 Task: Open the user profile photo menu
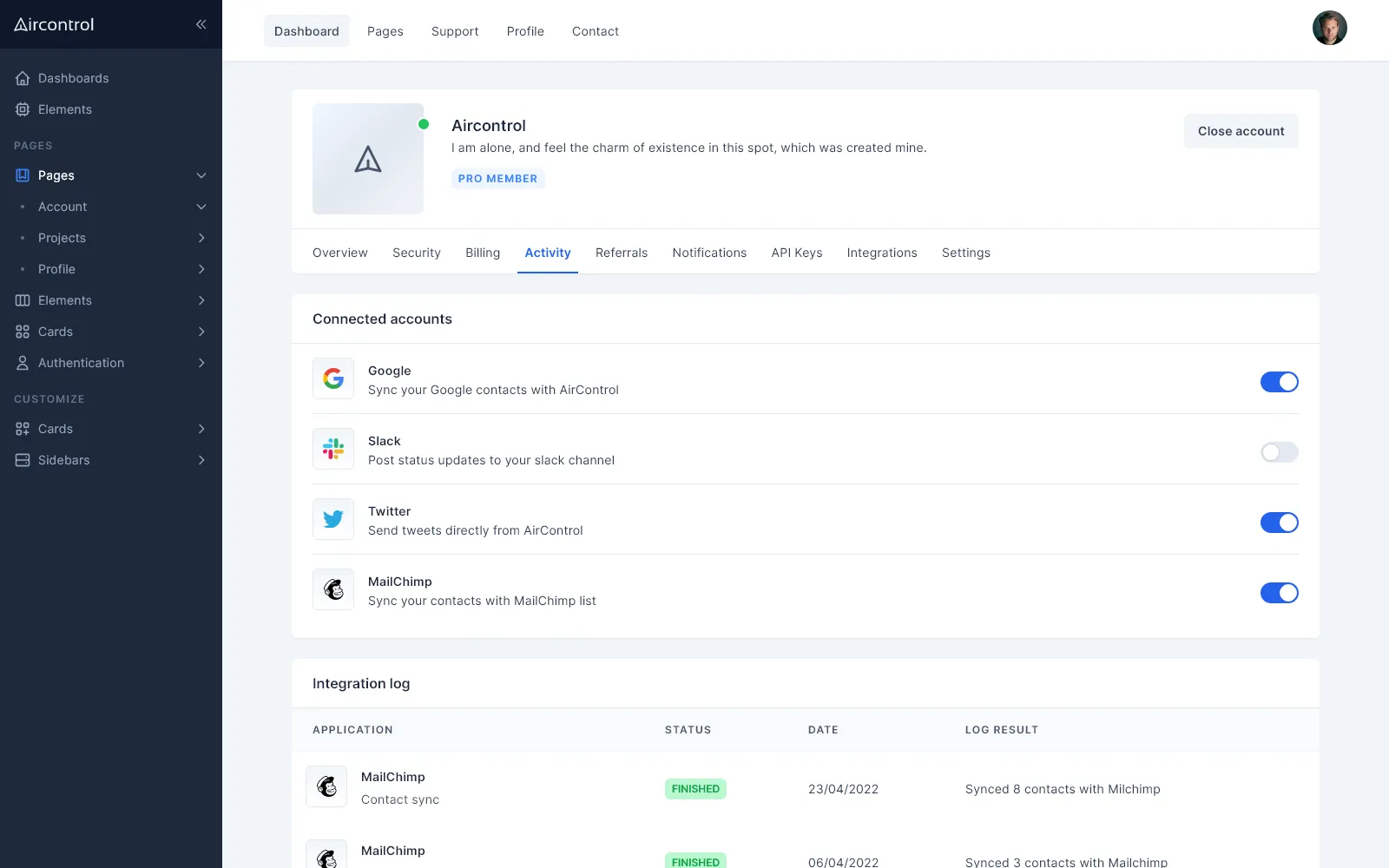coord(1330,28)
